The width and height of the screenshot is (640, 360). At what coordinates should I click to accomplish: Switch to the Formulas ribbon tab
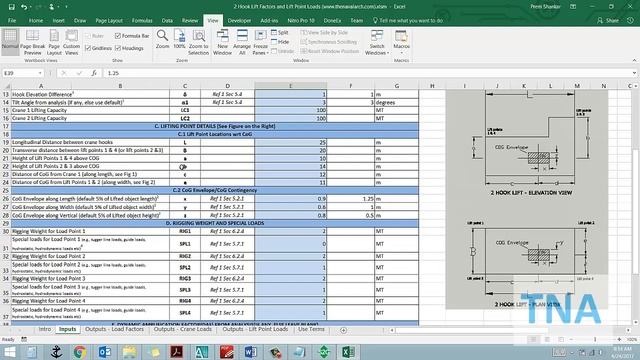pos(142,20)
